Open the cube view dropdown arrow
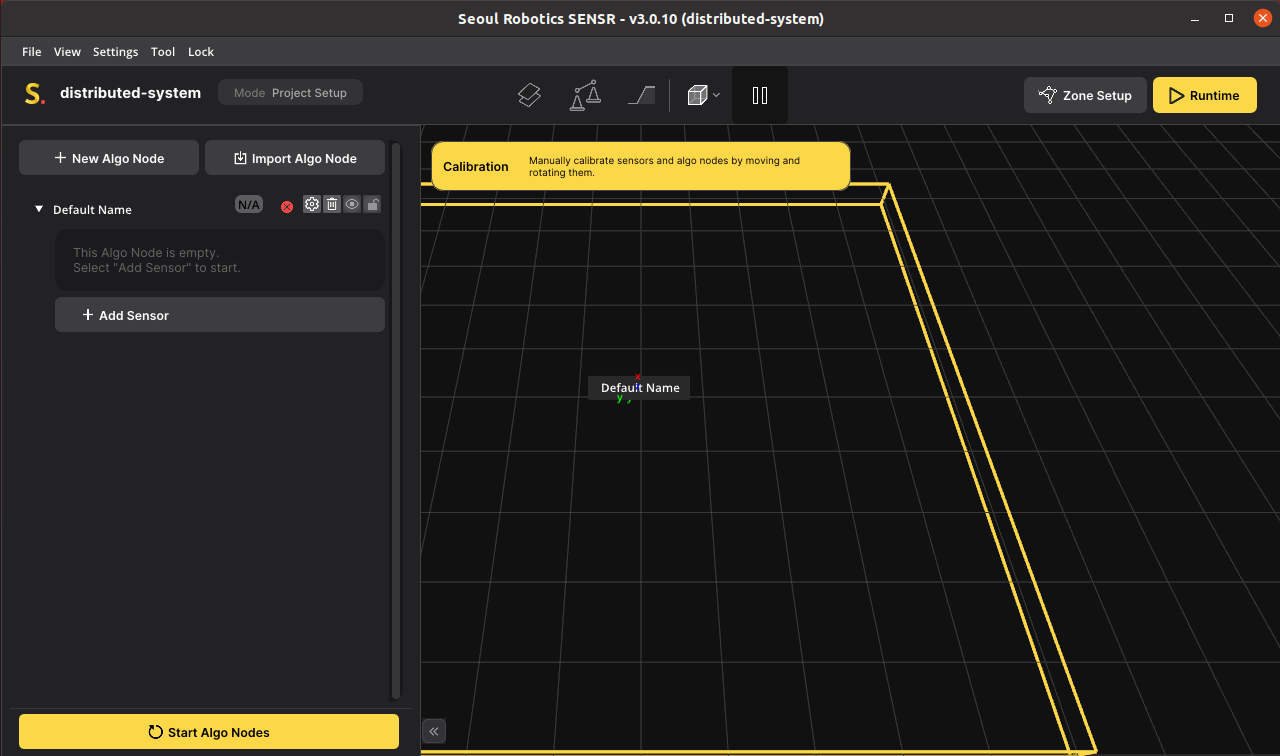 coord(716,95)
